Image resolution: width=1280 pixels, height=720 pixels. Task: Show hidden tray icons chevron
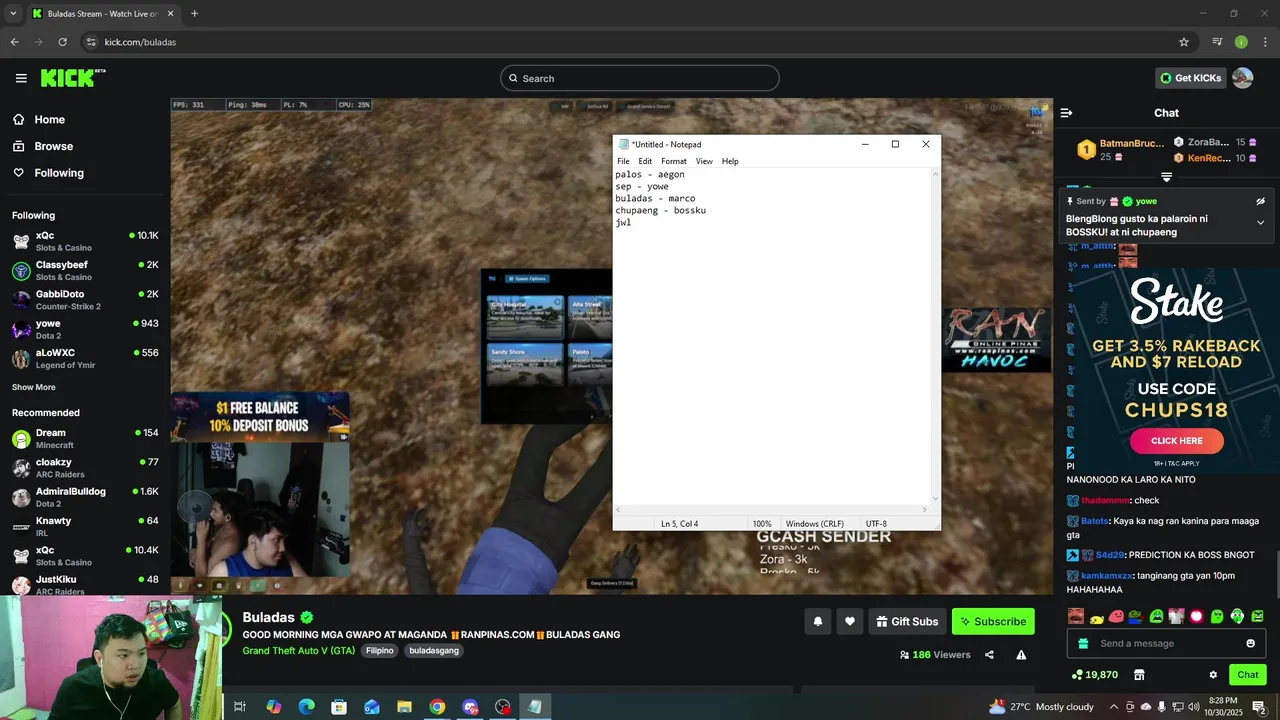click(1114, 707)
